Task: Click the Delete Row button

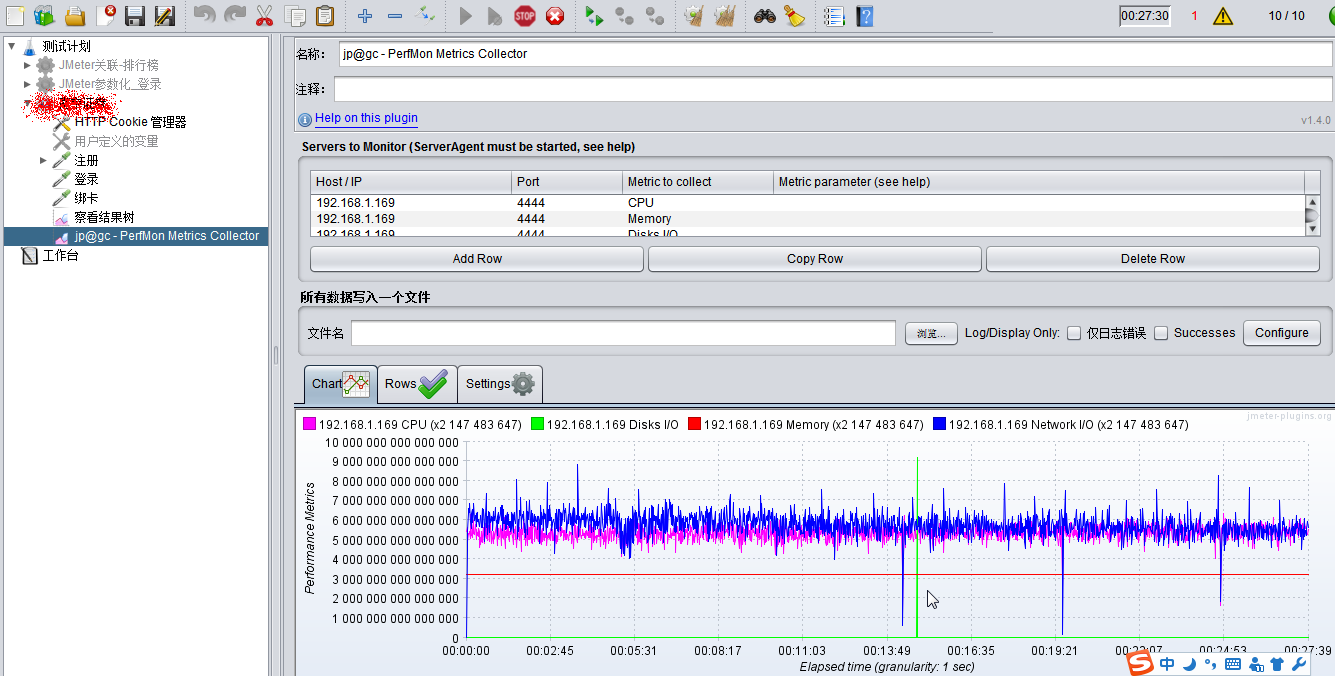Action: coord(1153,259)
